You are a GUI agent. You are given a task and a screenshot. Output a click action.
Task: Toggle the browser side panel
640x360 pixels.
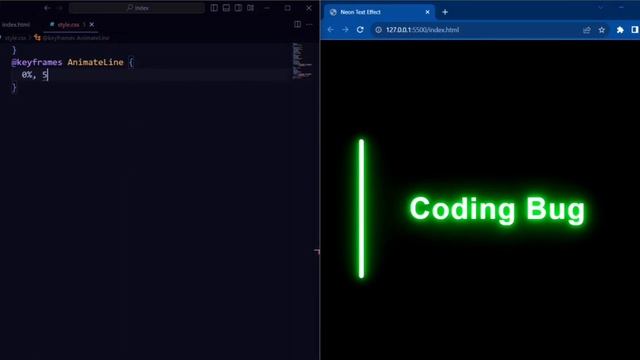tap(635, 30)
